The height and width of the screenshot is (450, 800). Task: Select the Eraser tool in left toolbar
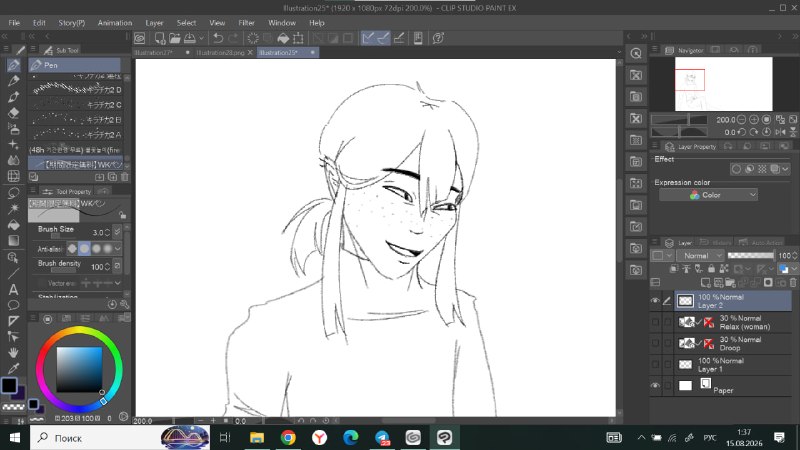click(14, 113)
